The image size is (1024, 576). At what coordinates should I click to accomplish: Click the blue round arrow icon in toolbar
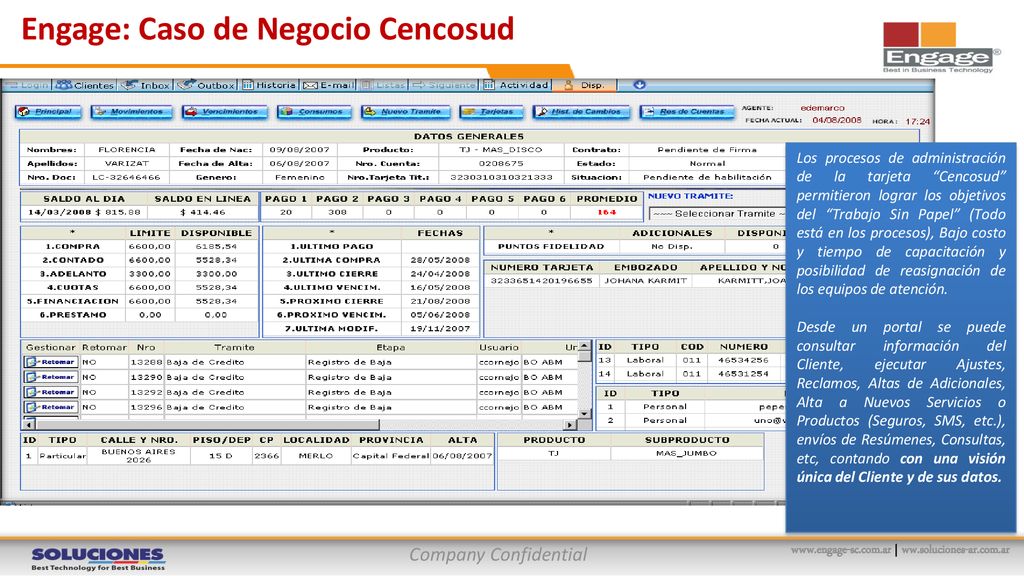point(639,85)
